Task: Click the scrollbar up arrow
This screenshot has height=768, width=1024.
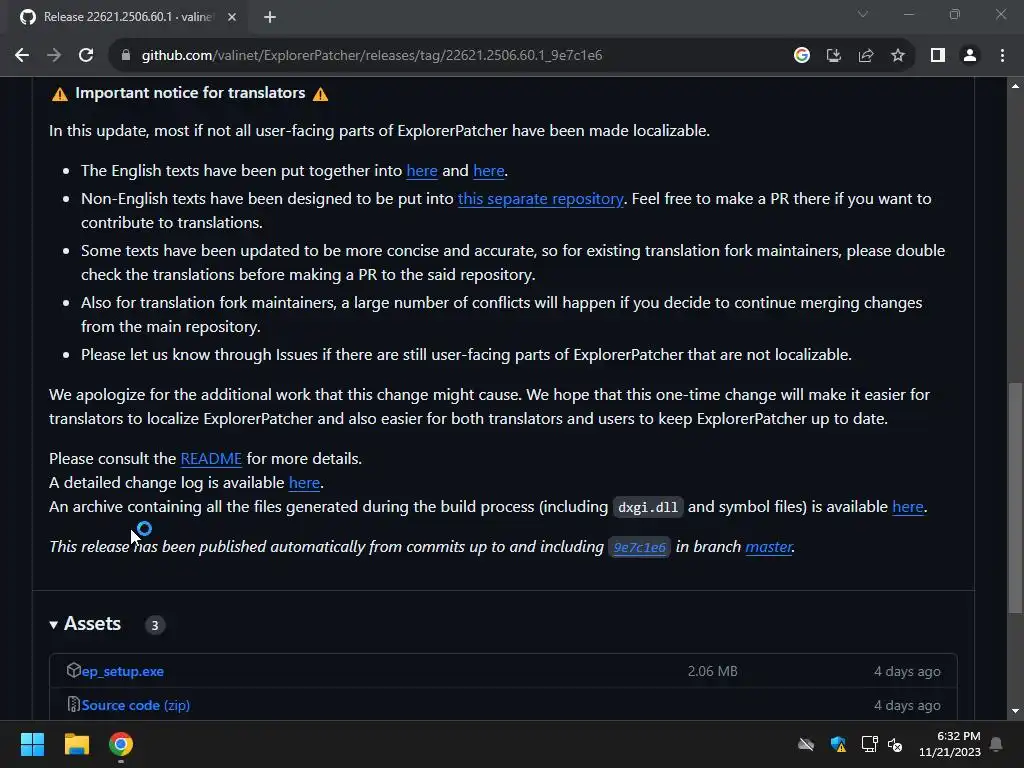Action: click(1015, 86)
